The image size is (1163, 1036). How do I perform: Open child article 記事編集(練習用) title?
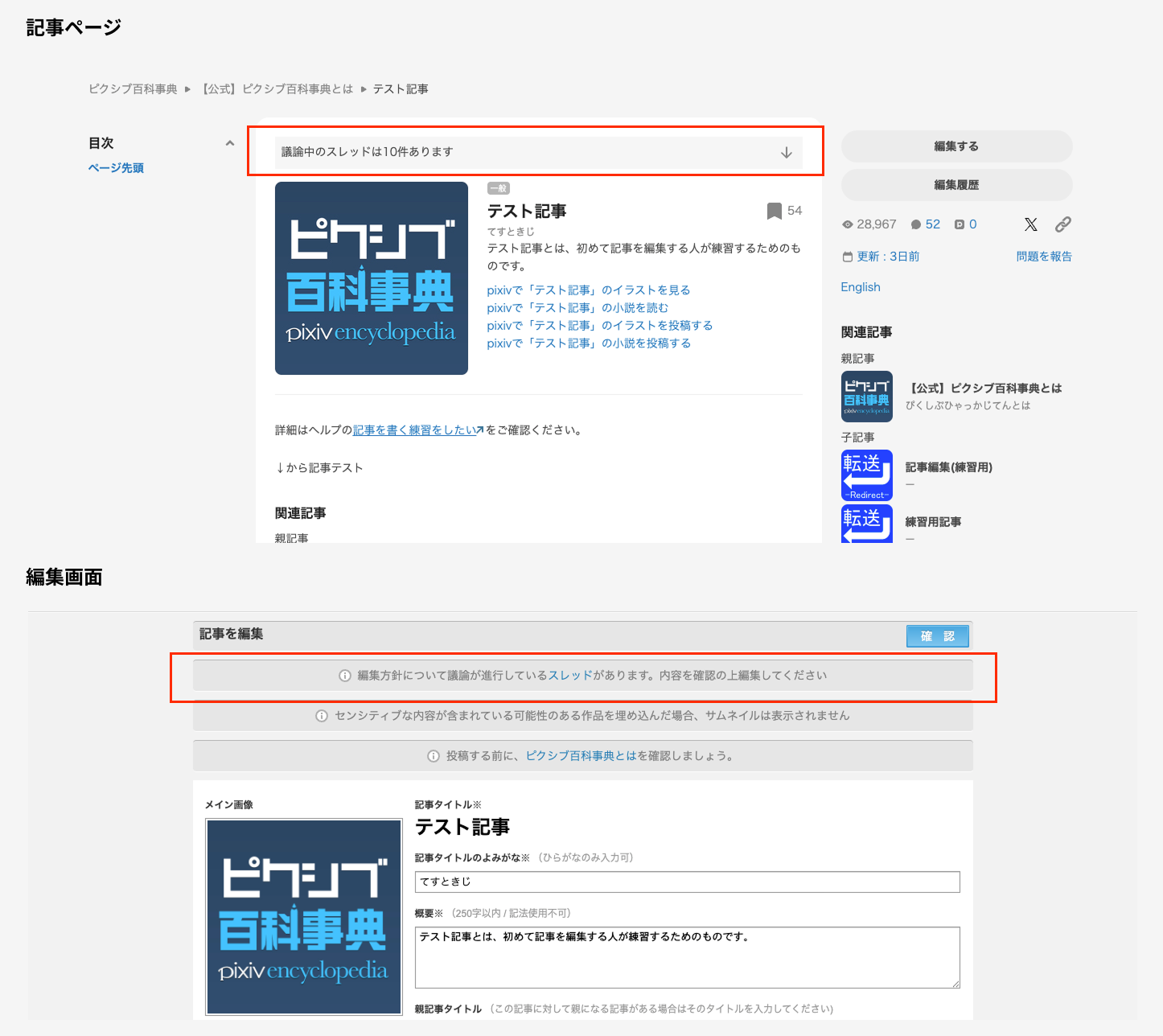coord(949,467)
